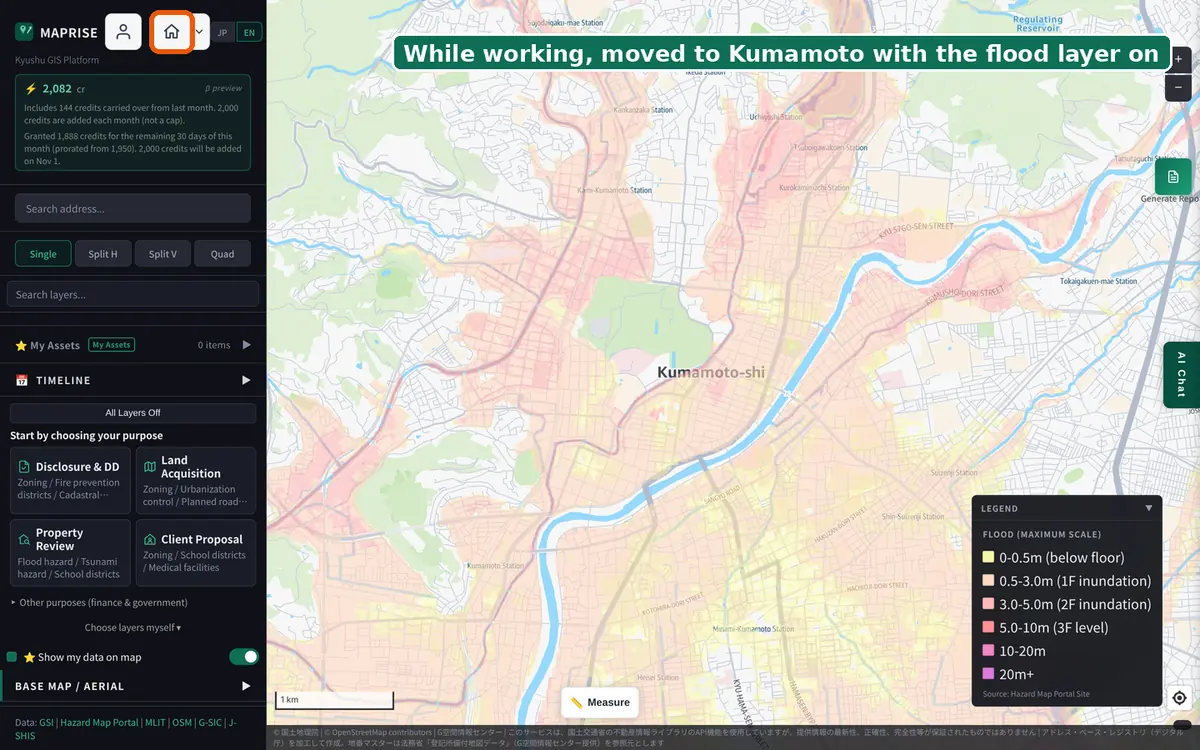Zoom in the map with plus button
The image size is (1200, 750).
tap(1178, 59)
